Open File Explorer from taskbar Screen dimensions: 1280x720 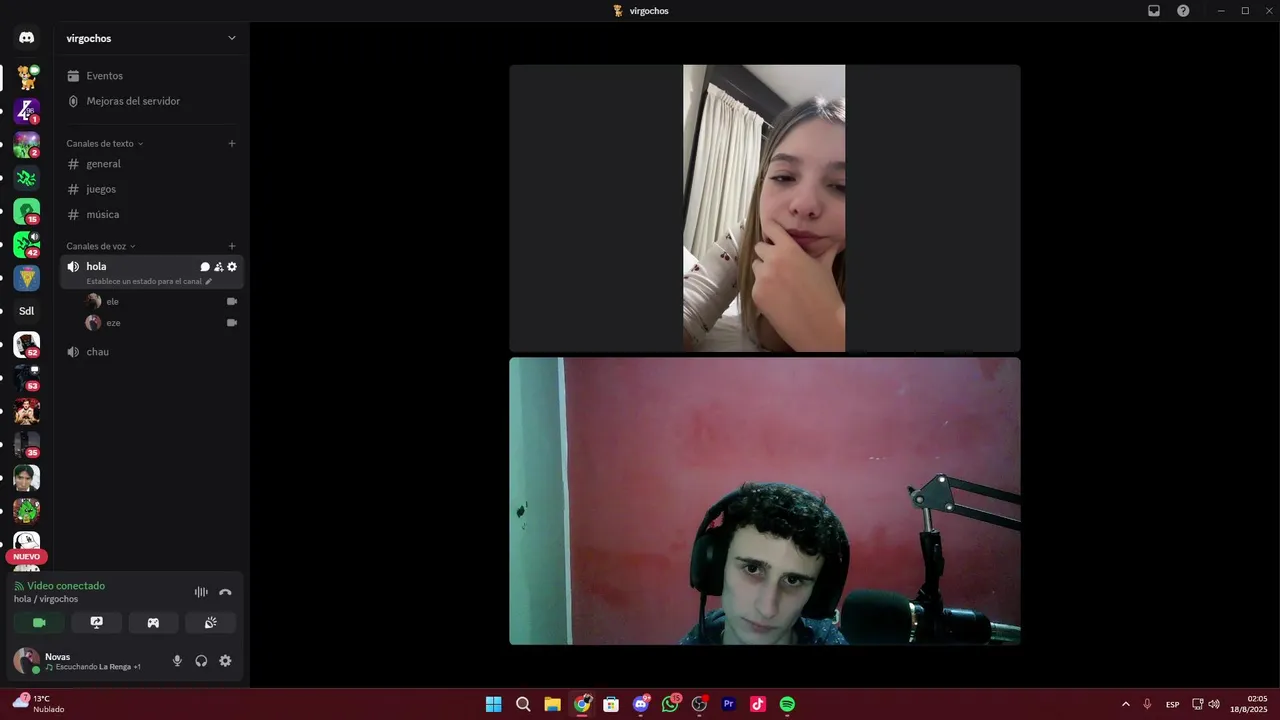[552, 704]
